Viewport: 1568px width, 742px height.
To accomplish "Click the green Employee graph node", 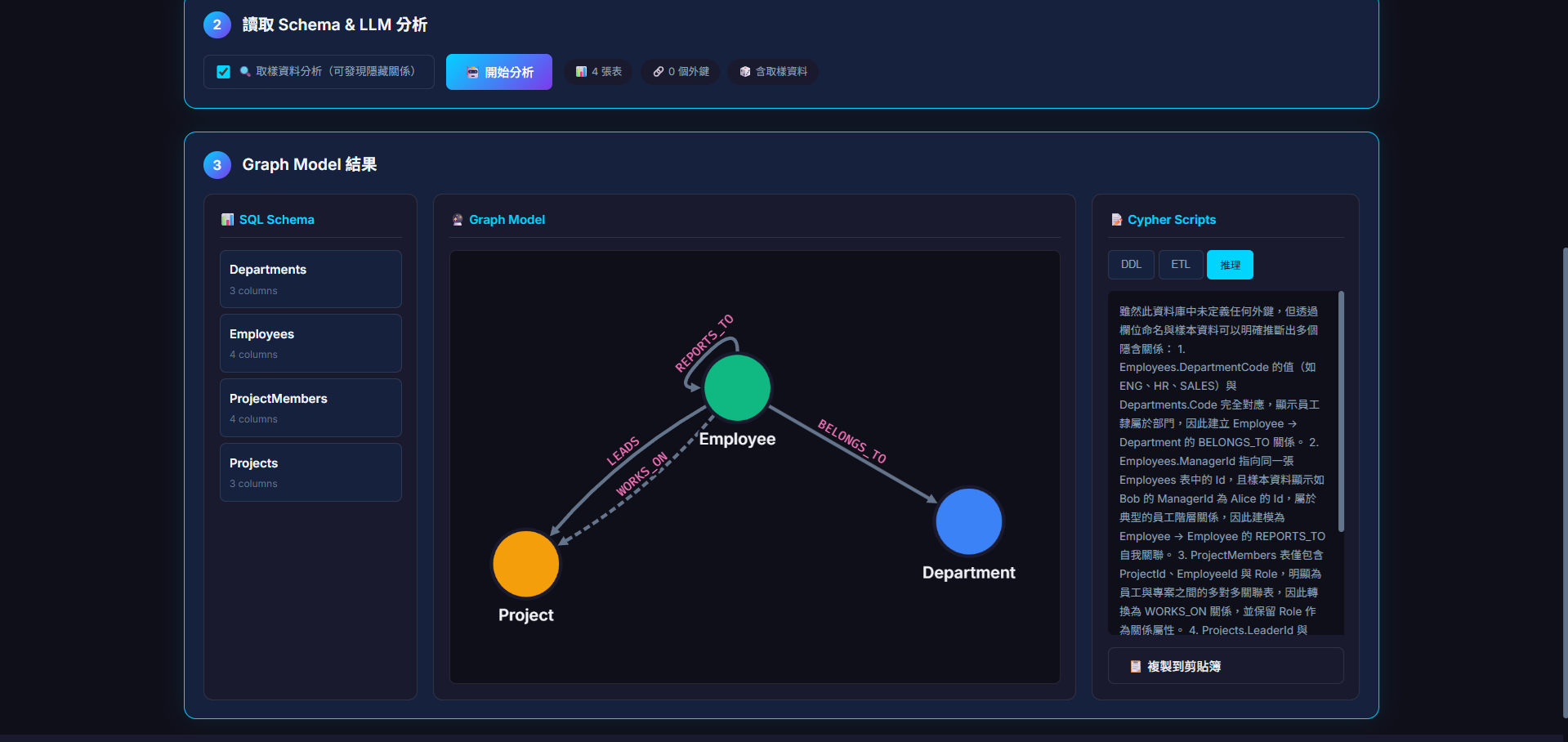I will tap(737, 387).
